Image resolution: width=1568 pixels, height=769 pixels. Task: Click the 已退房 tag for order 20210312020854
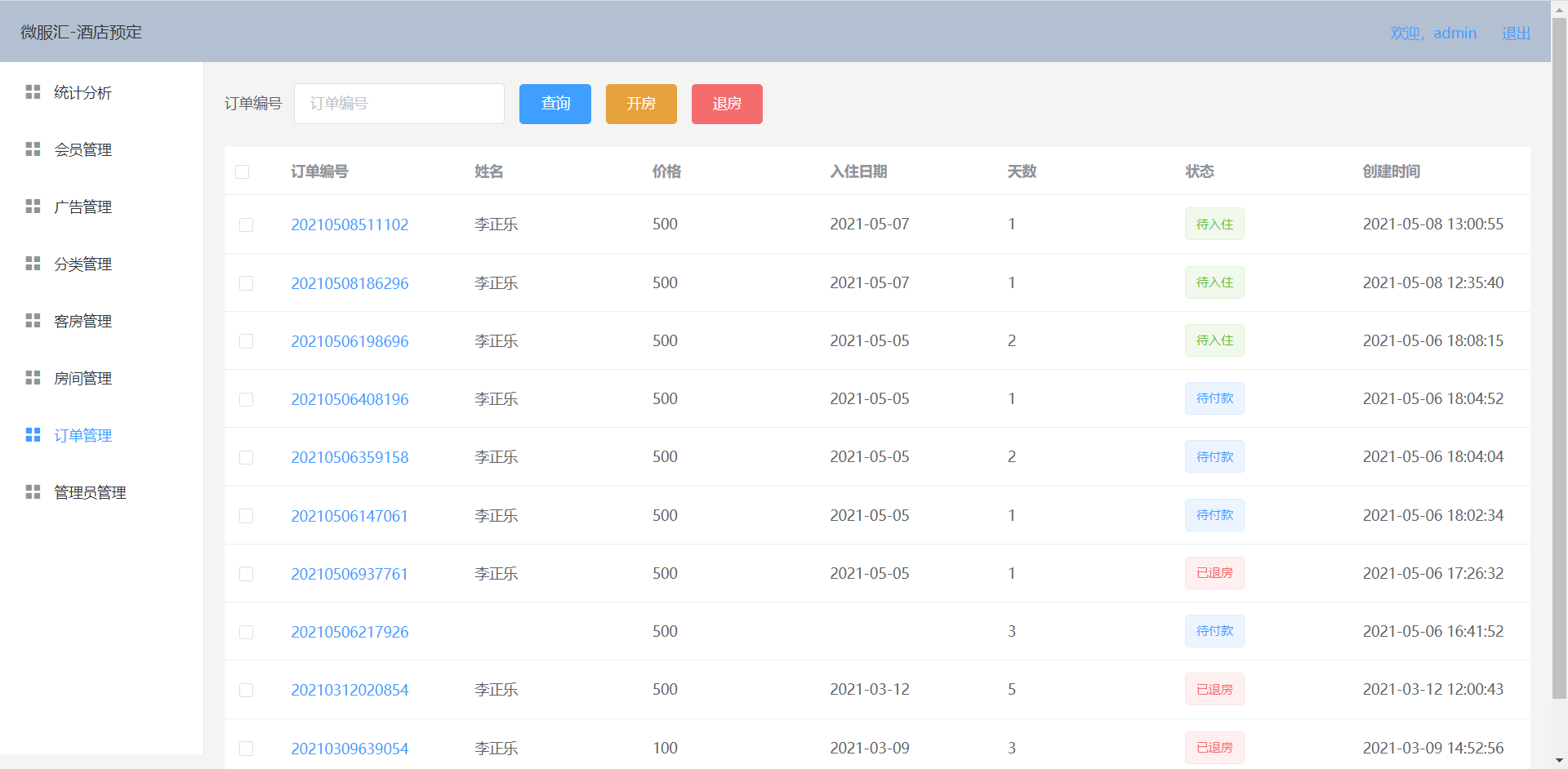pos(1214,689)
